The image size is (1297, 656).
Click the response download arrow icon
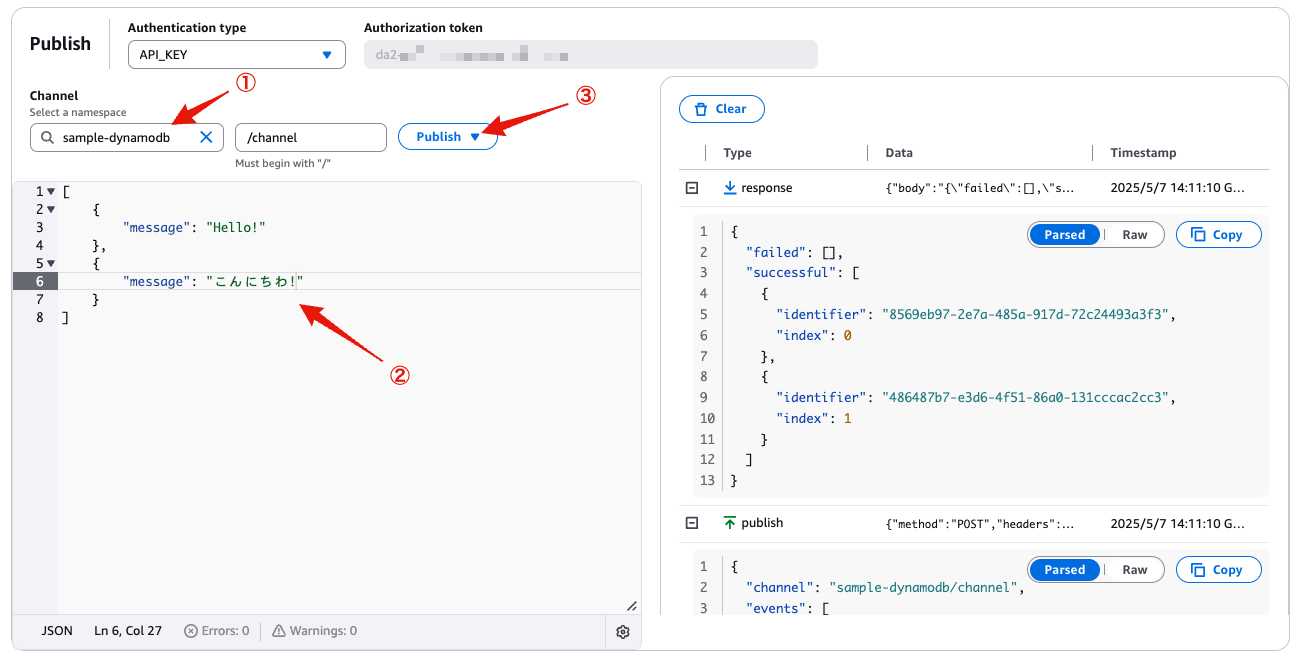tap(729, 188)
